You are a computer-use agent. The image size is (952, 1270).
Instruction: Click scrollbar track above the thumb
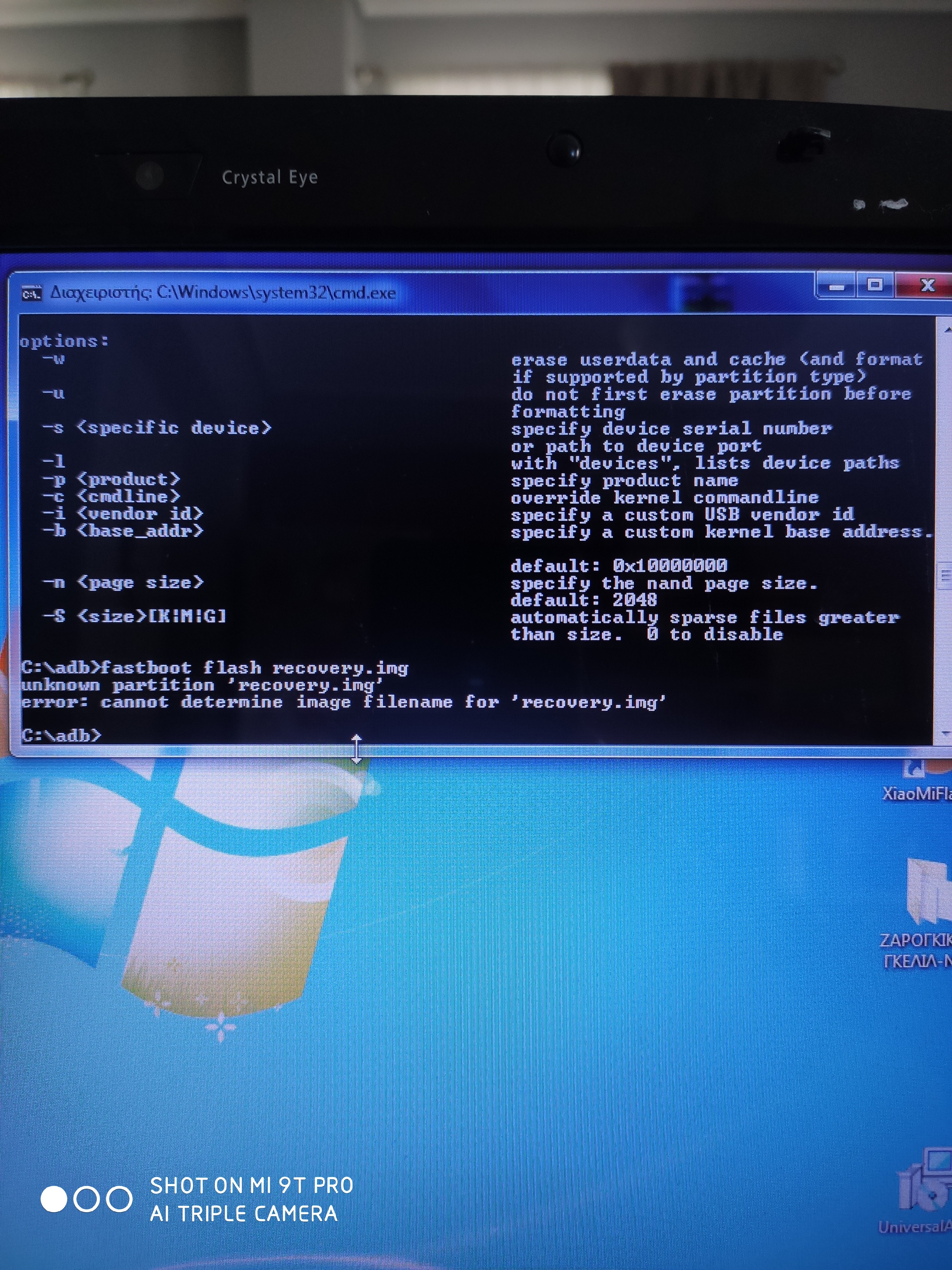[944, 448]
